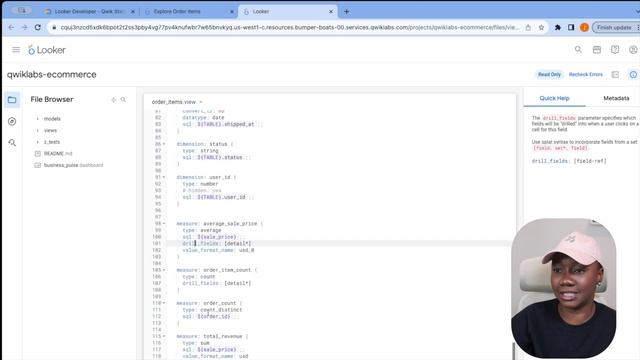Viewport: 640px width, 360px height.
Task: Open the info panel icon
Action: click(633, 74)
